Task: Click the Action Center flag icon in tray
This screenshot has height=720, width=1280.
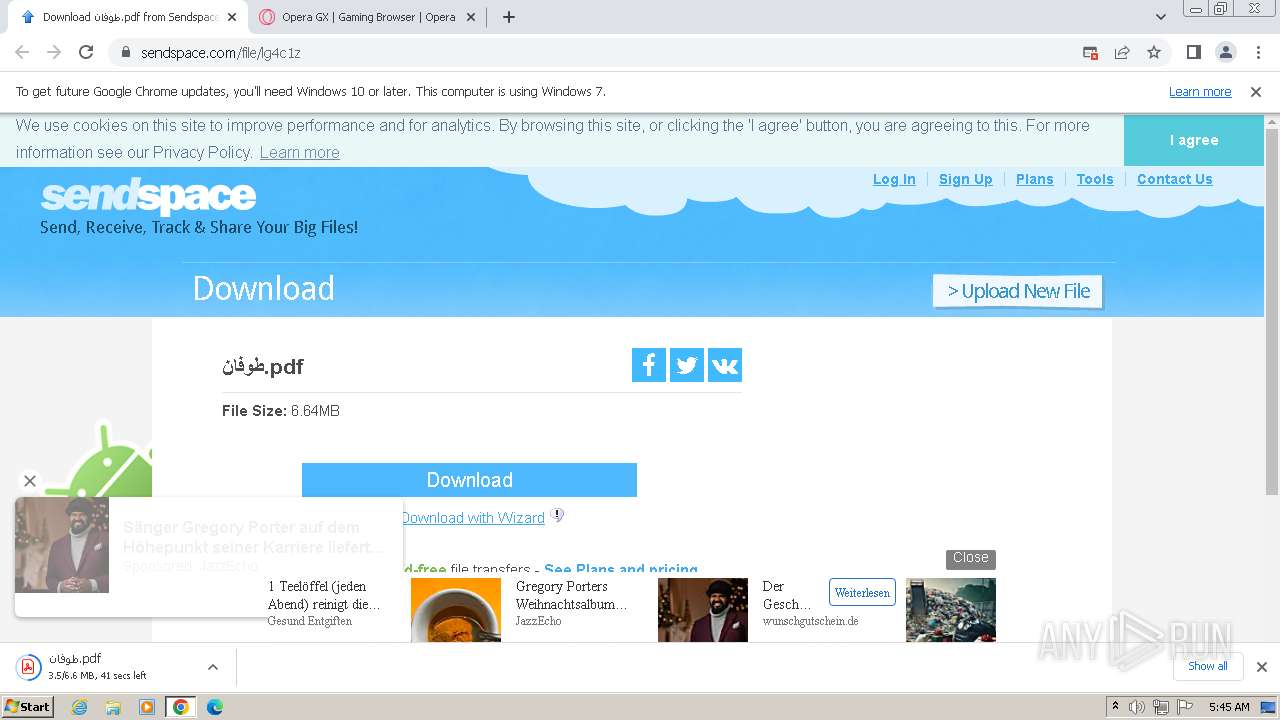Action: (1183, 707)
